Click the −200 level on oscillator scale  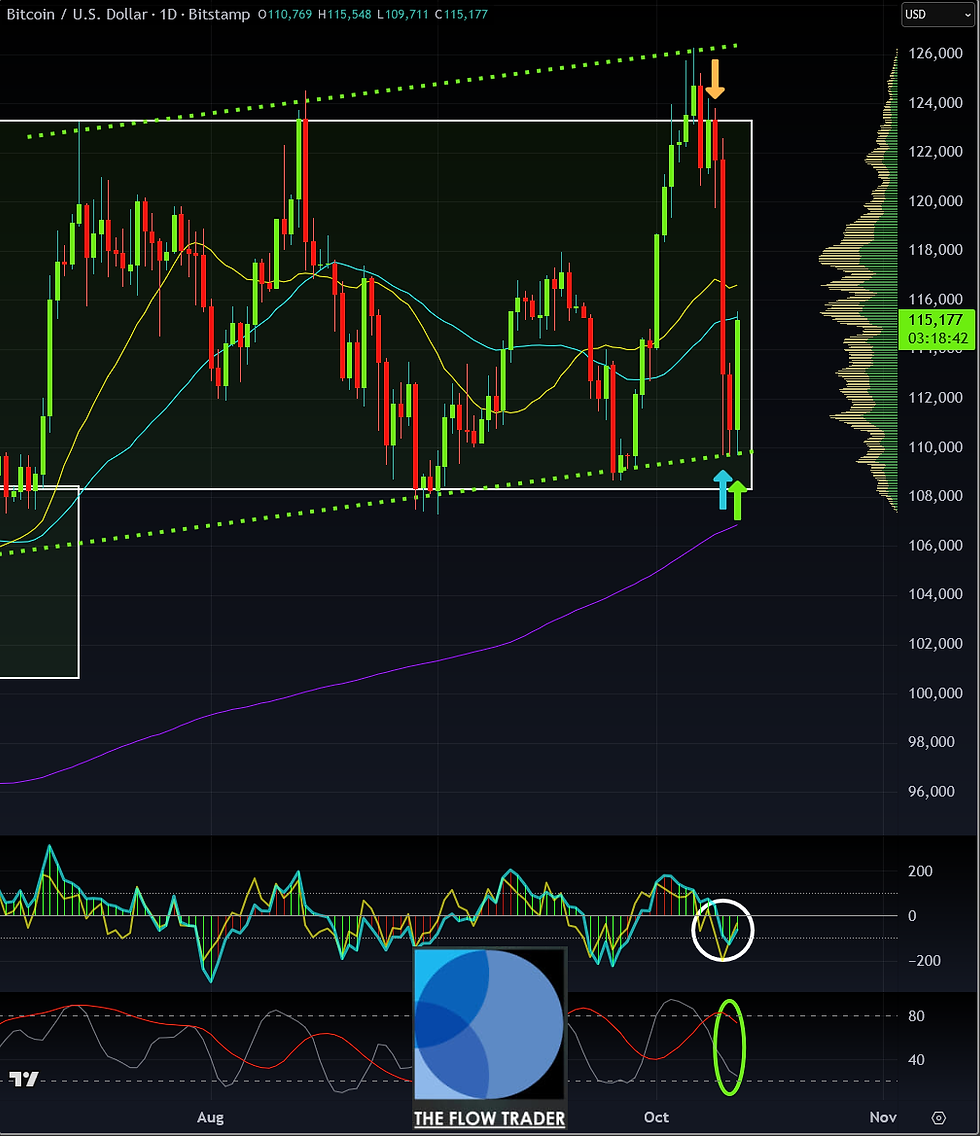924,961
